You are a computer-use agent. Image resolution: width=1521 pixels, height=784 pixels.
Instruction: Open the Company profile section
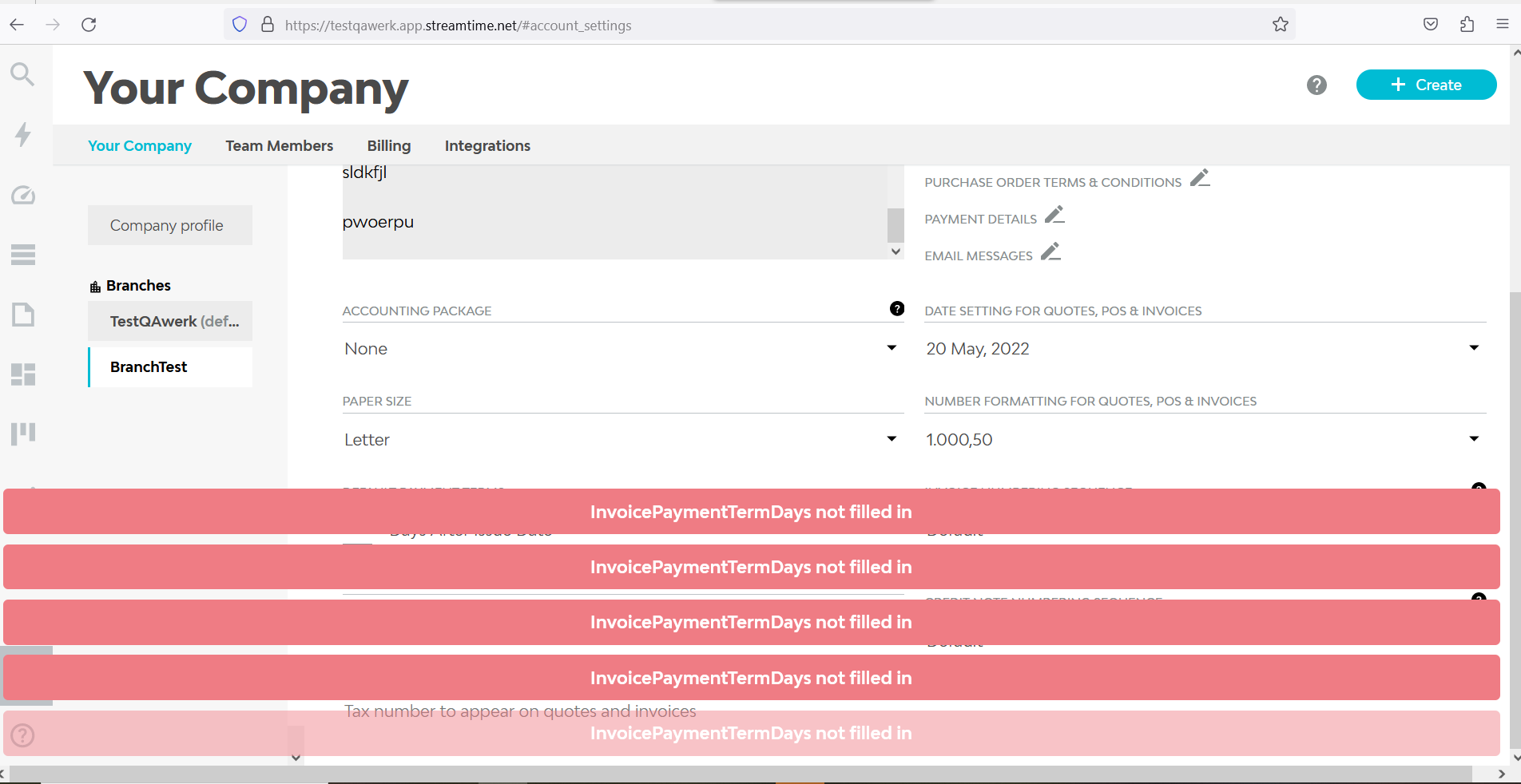pos(170,225)
